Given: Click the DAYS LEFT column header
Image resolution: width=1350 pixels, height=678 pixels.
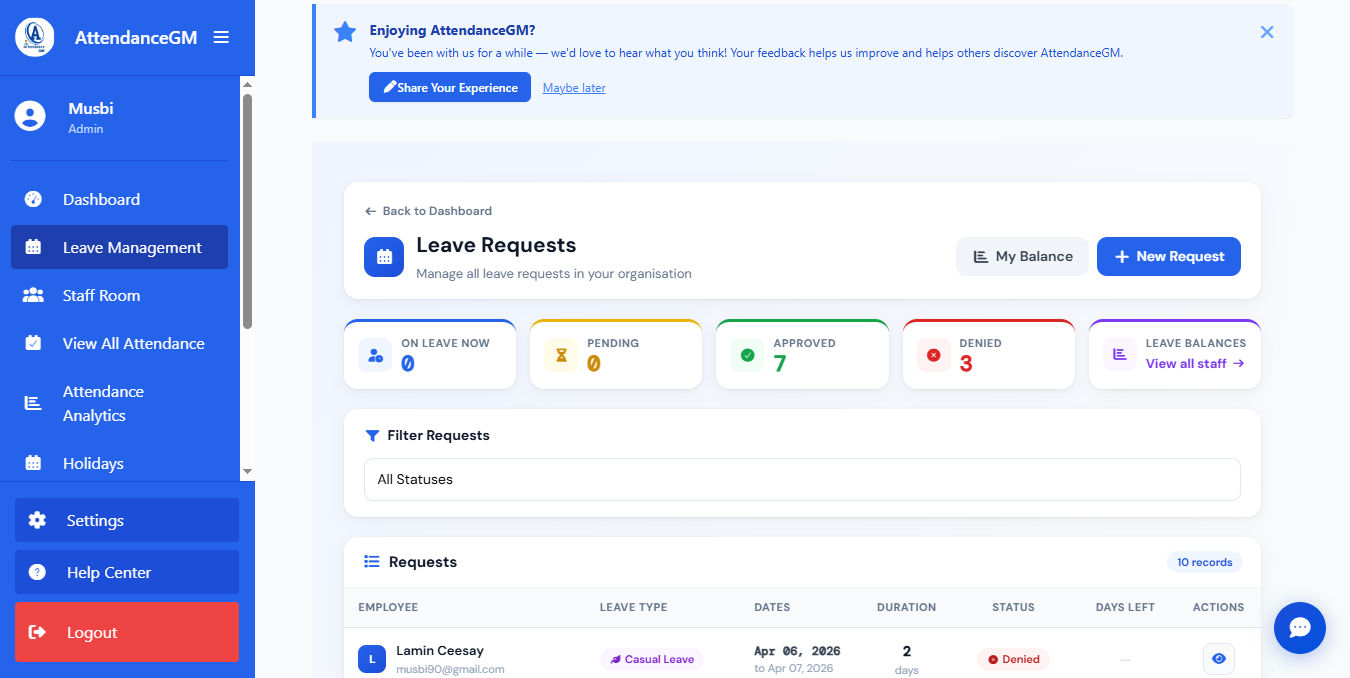Looking at the screenshot, I should point(1125,607).
